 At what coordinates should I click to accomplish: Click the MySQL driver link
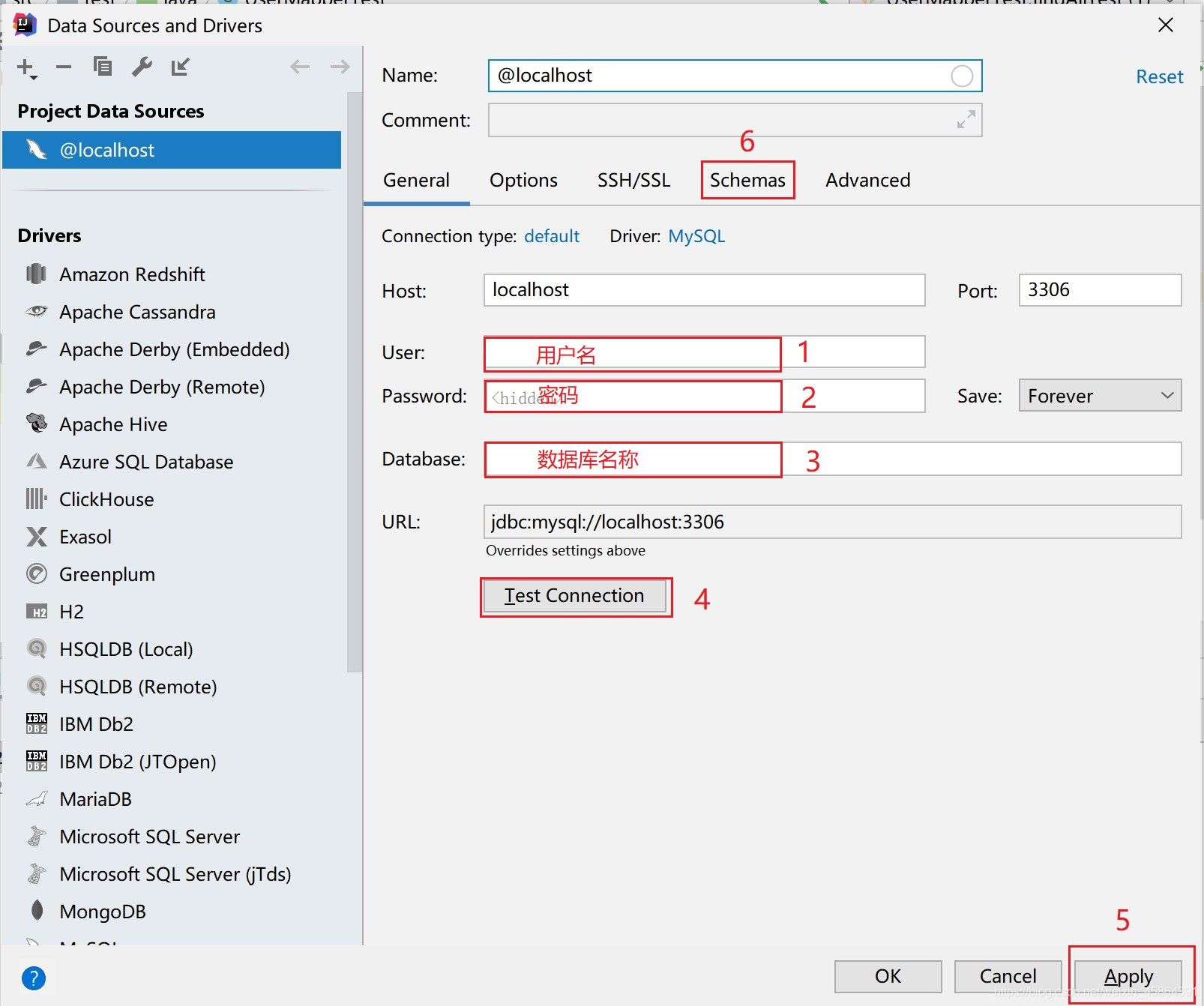[696, 236]
